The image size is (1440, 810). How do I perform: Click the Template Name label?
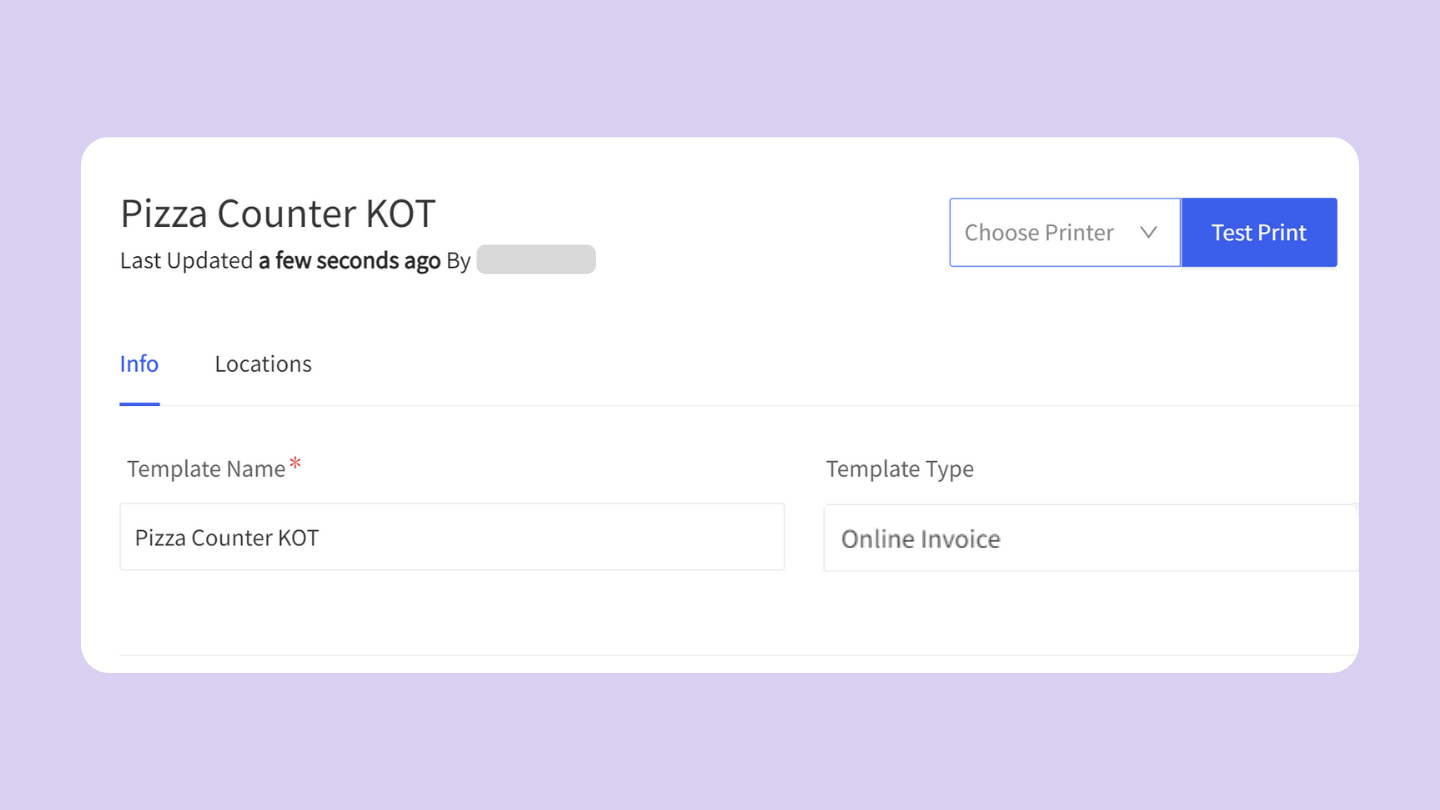click(x=204, y=468)
